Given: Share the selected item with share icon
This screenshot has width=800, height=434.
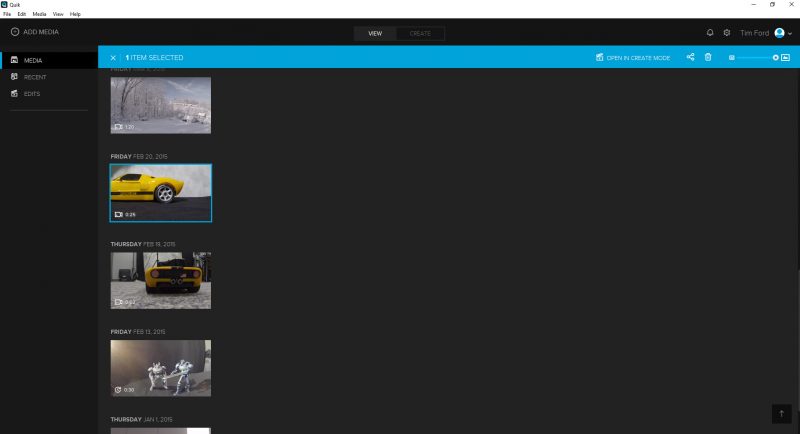Looking at the screenshot, I should tap(690, 58).
